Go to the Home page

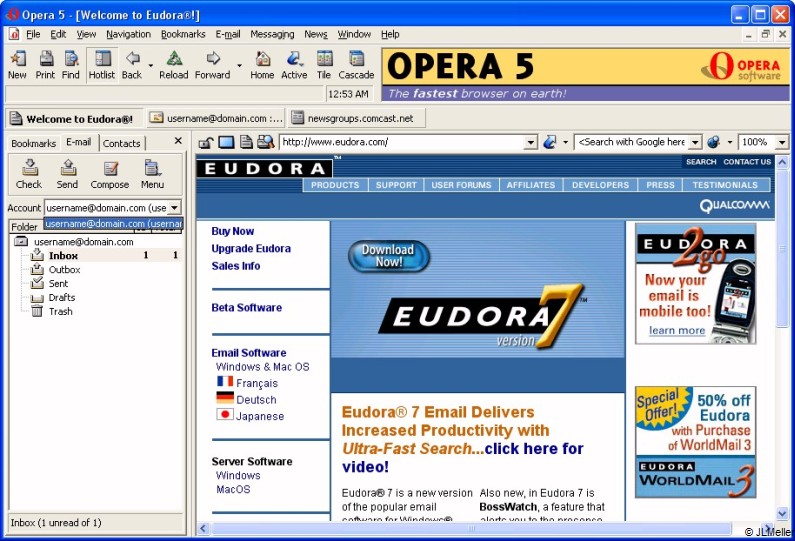tap(262, 65)
